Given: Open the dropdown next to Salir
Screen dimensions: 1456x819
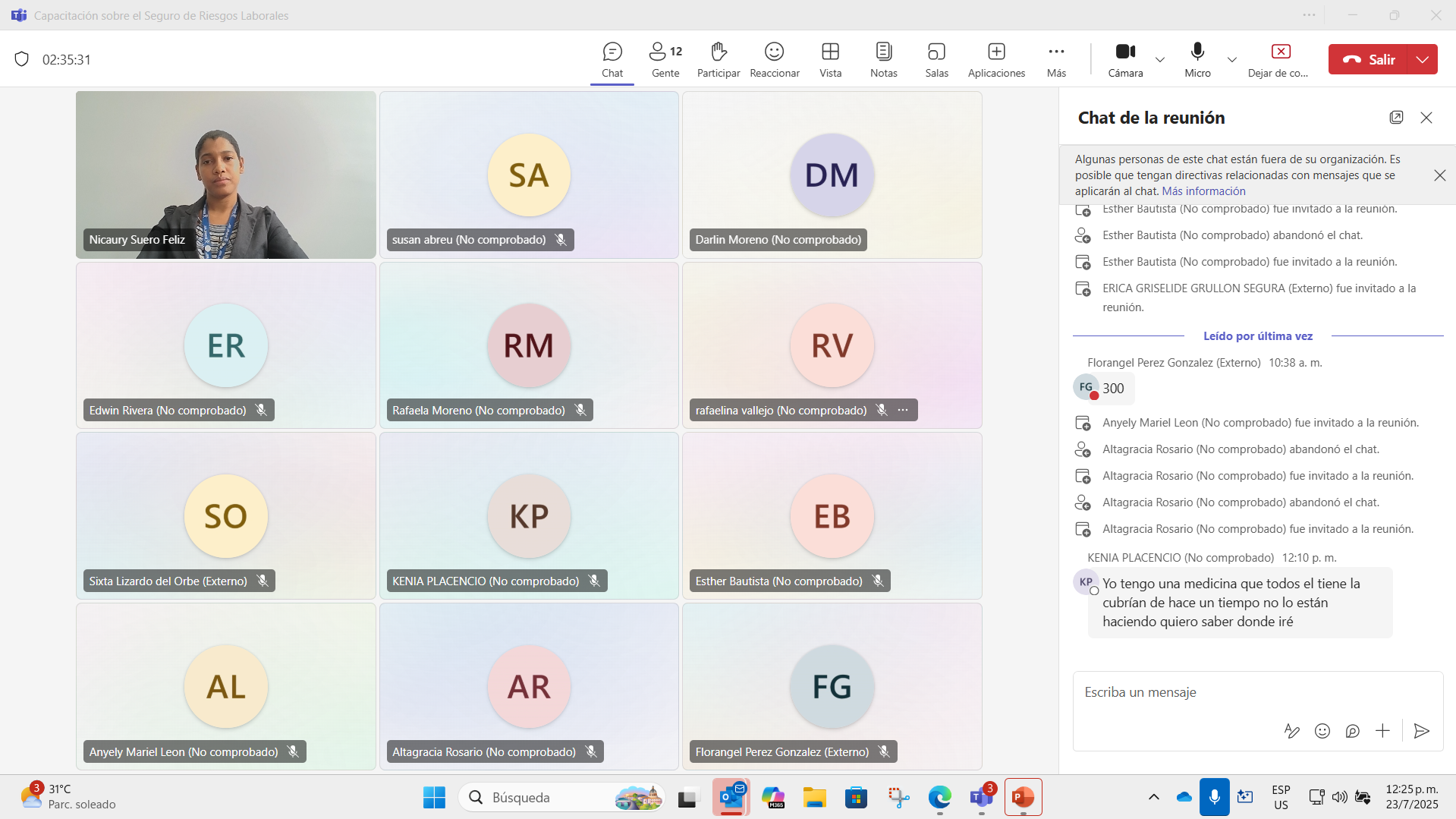Looking at the screenshot, I should 1422,59.
